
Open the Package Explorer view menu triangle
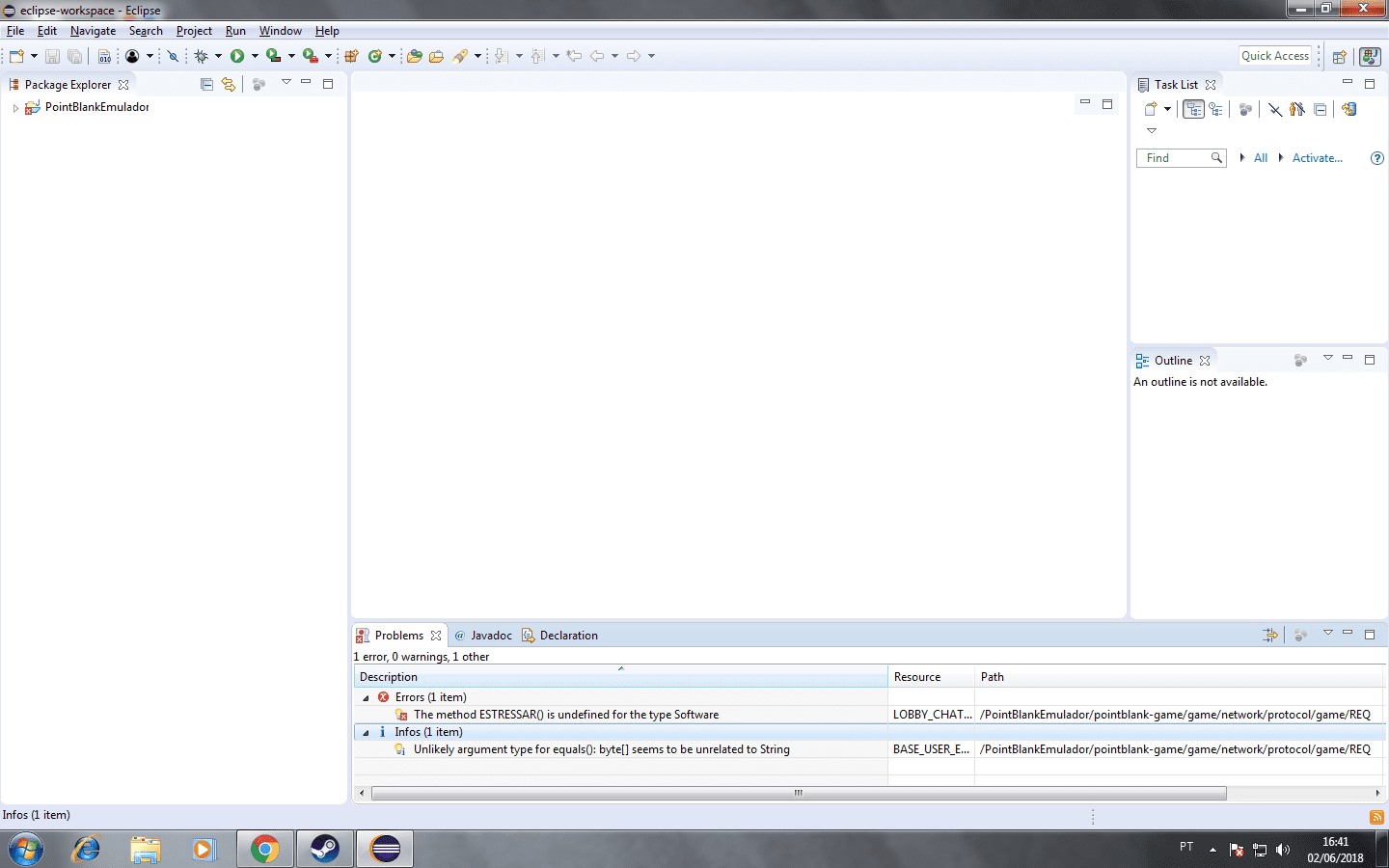(x=286, y=83)
